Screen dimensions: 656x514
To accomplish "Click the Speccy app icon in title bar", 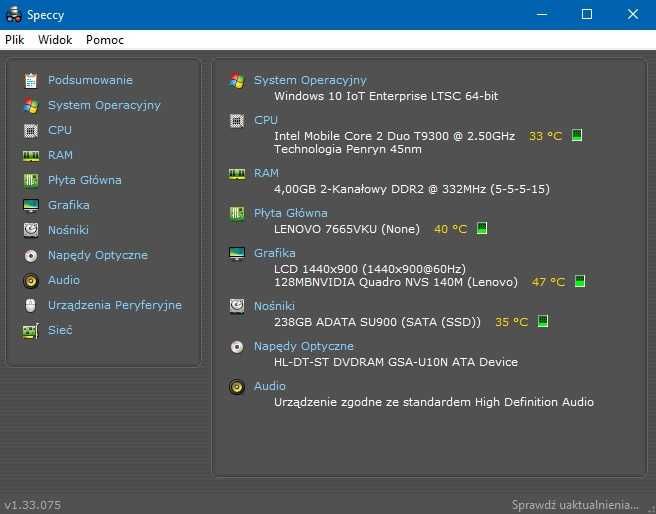I will tap(13, 15).
